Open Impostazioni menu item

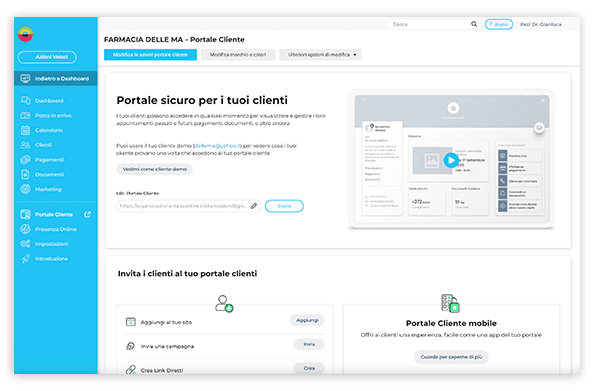52,244
